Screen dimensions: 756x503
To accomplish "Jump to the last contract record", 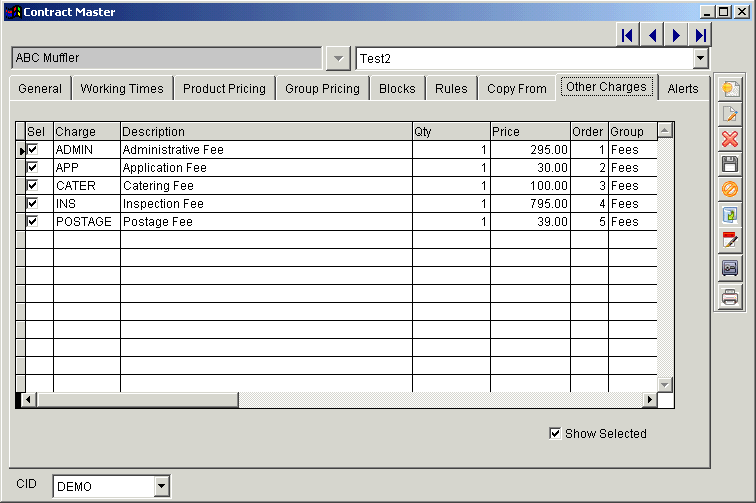I will pyautogui.click(x=701, y=35).
